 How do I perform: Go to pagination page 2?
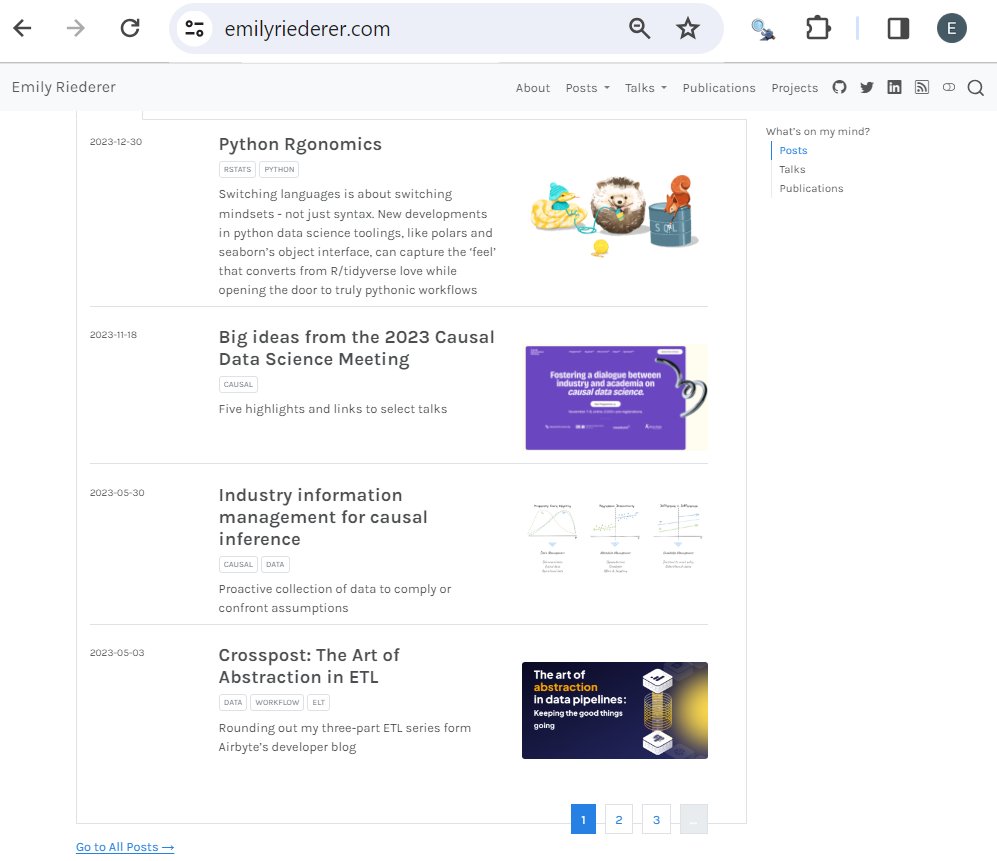(619, 819)
